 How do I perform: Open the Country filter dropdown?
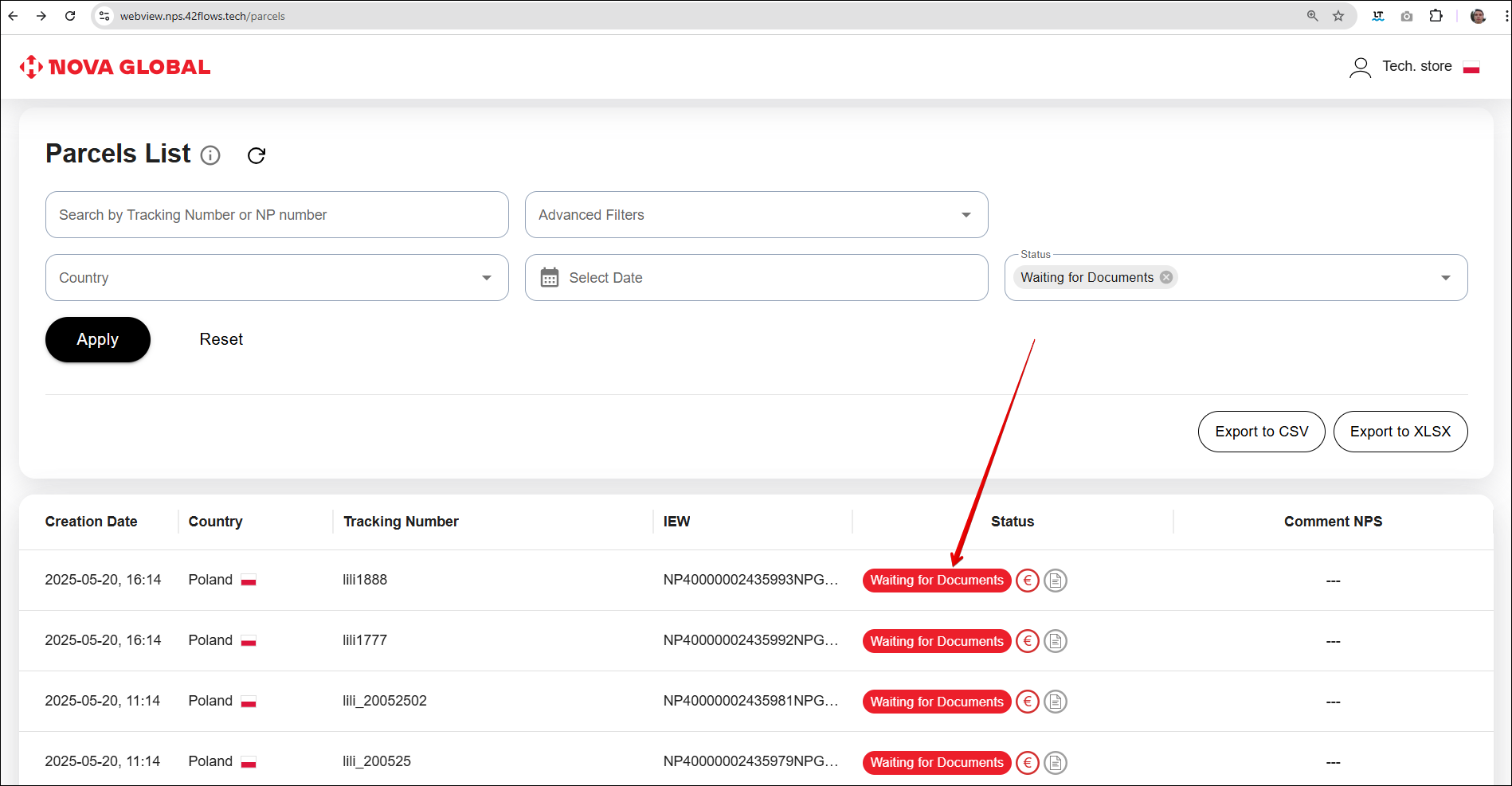coord(486,278)
